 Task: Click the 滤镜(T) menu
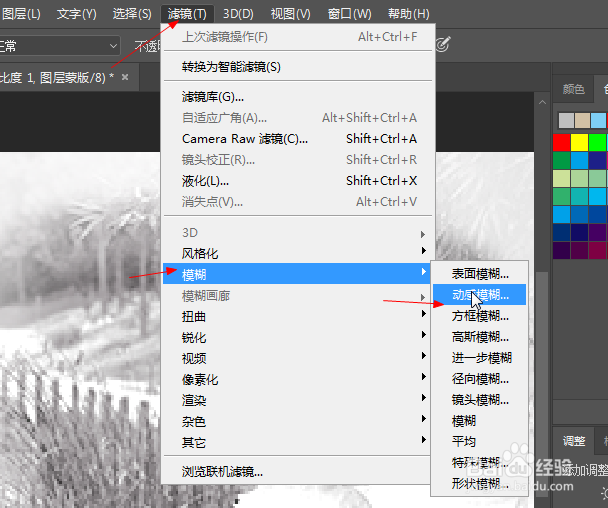[187, 14]
